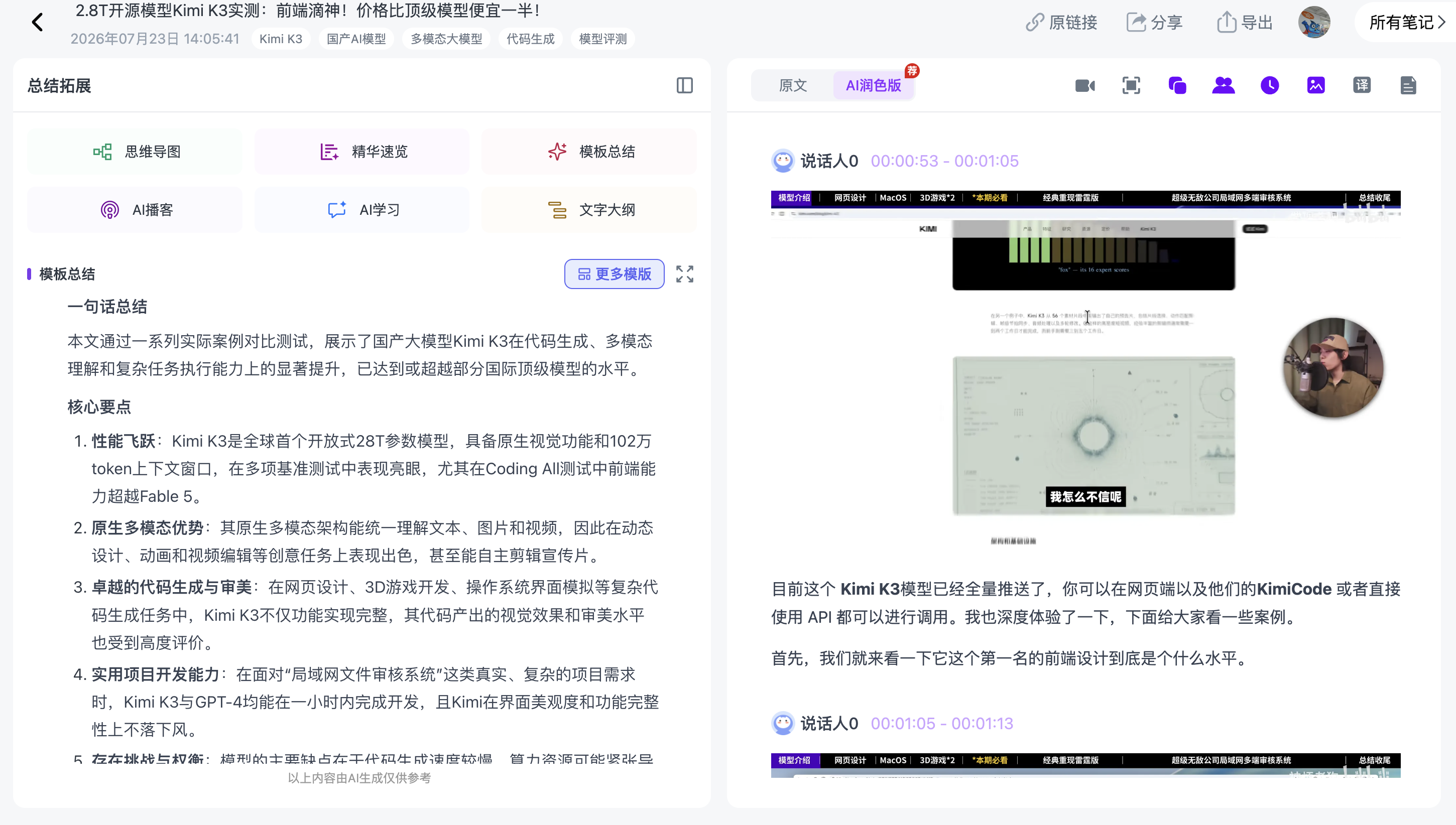
Task: Click the video camera icon
Action: (1085, 85)
